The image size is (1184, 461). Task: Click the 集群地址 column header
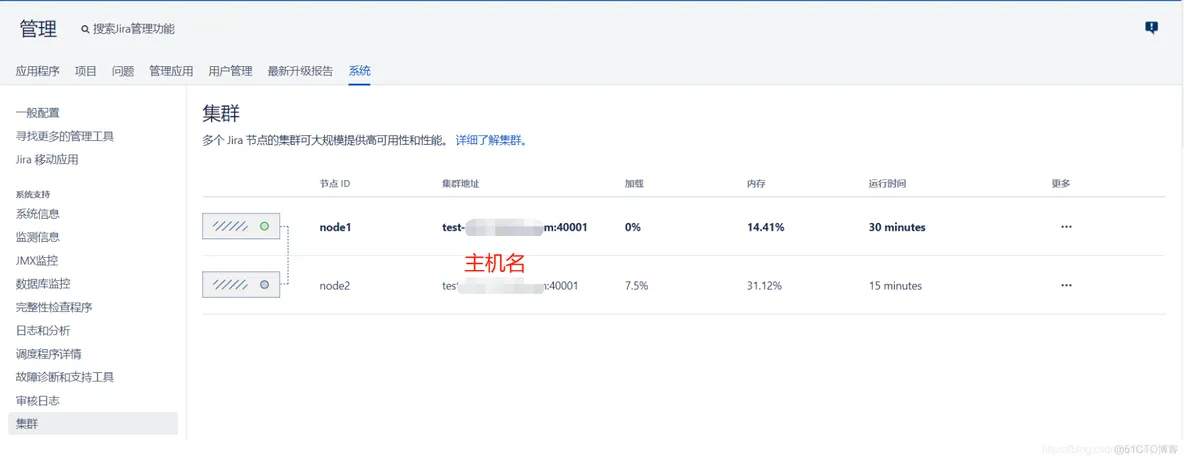[x=460, y=183]
